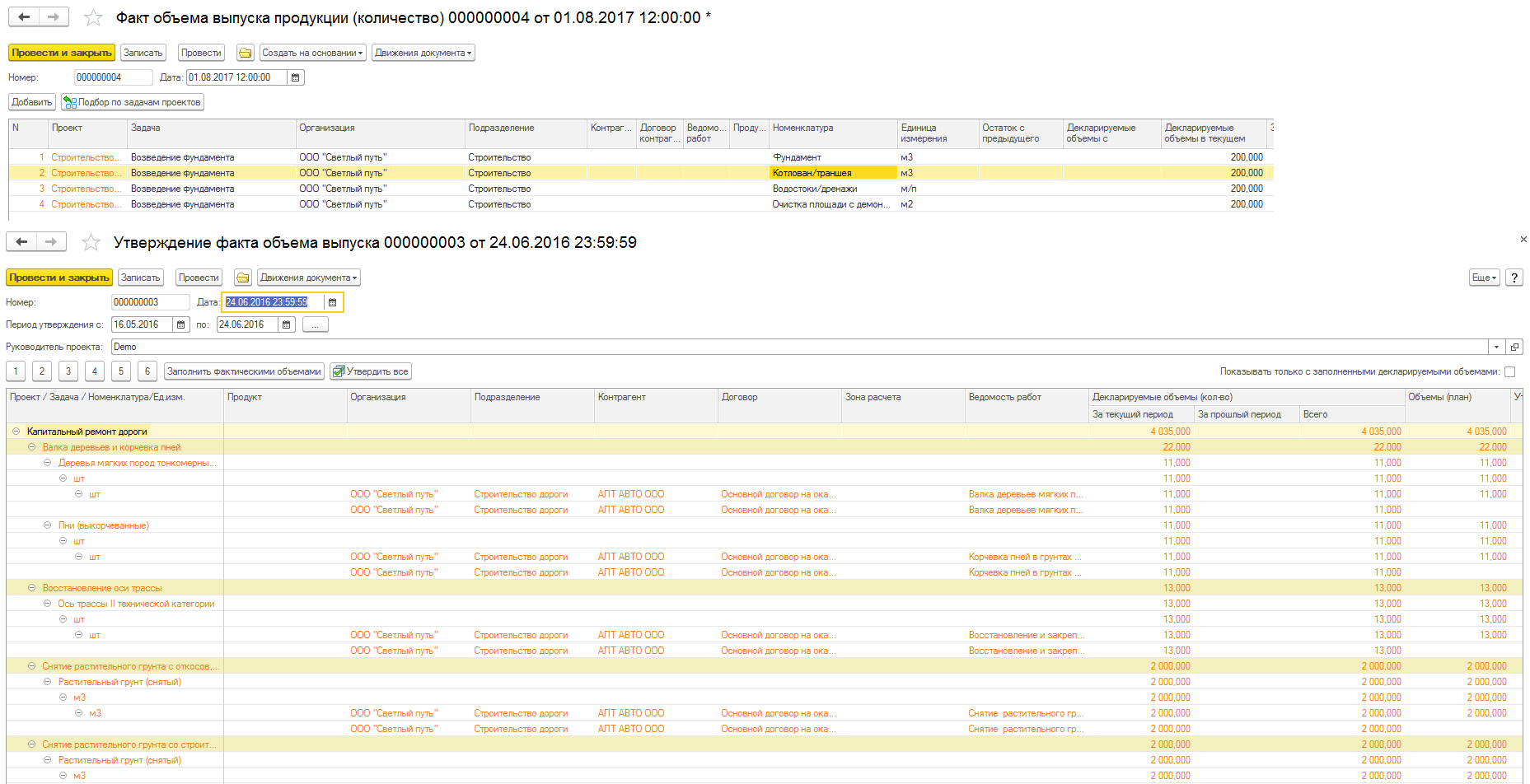
Task: Go forward arrow in top document window
Action: click(x=54, y=16)
